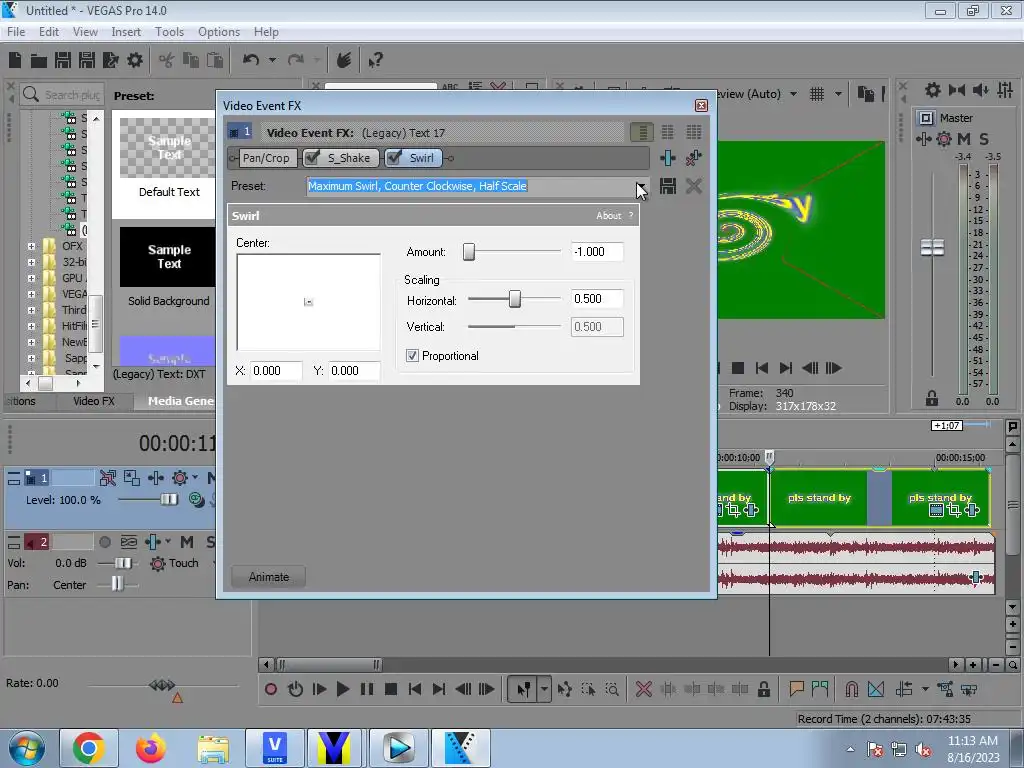Viewport: 1024px width, 768px height.
Task: Click the Go to Start transport button
Action: click(415, 689)
